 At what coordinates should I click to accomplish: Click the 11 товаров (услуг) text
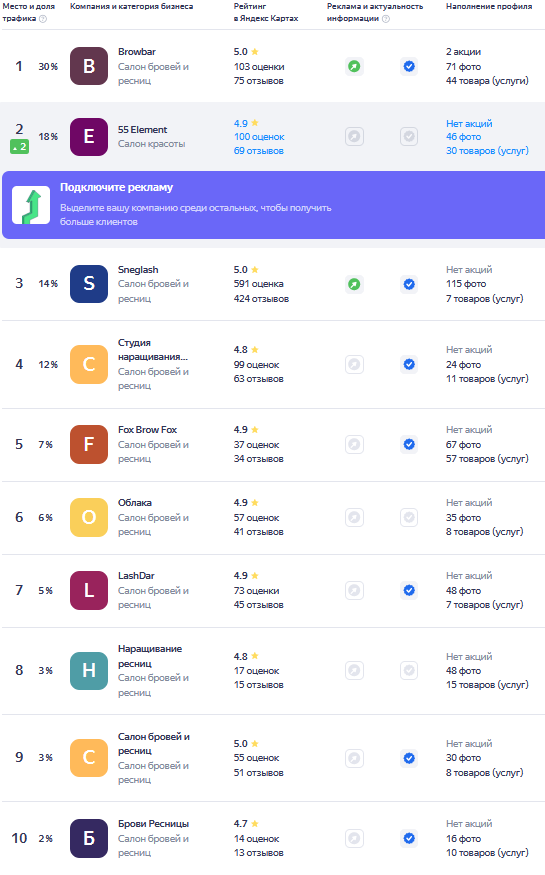tap(487, 378)
